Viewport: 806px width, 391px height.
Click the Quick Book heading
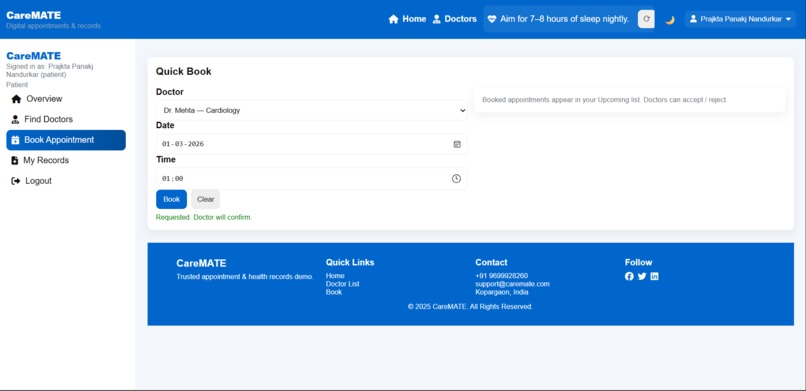[184, 71]
